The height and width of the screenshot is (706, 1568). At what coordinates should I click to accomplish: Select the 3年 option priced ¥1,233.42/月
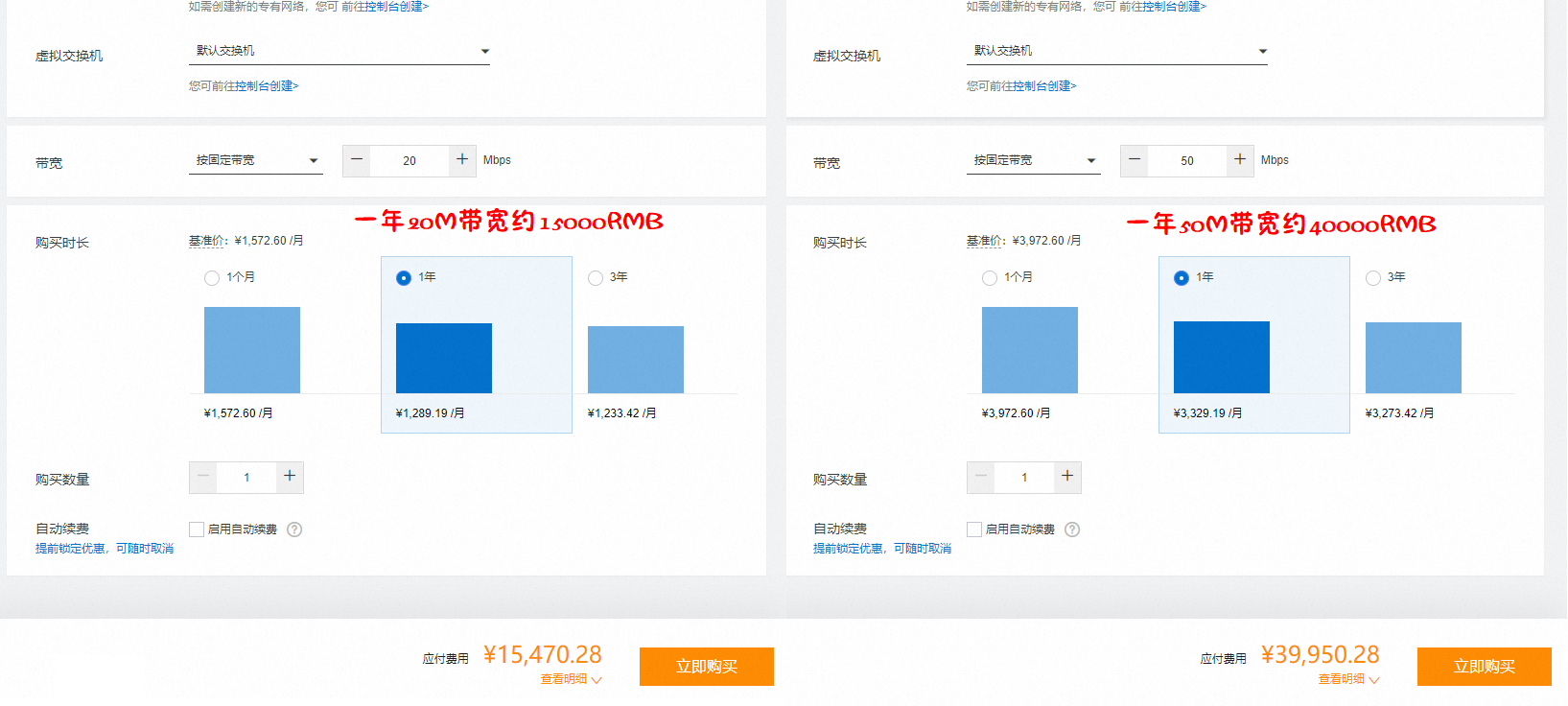point(596,278)
